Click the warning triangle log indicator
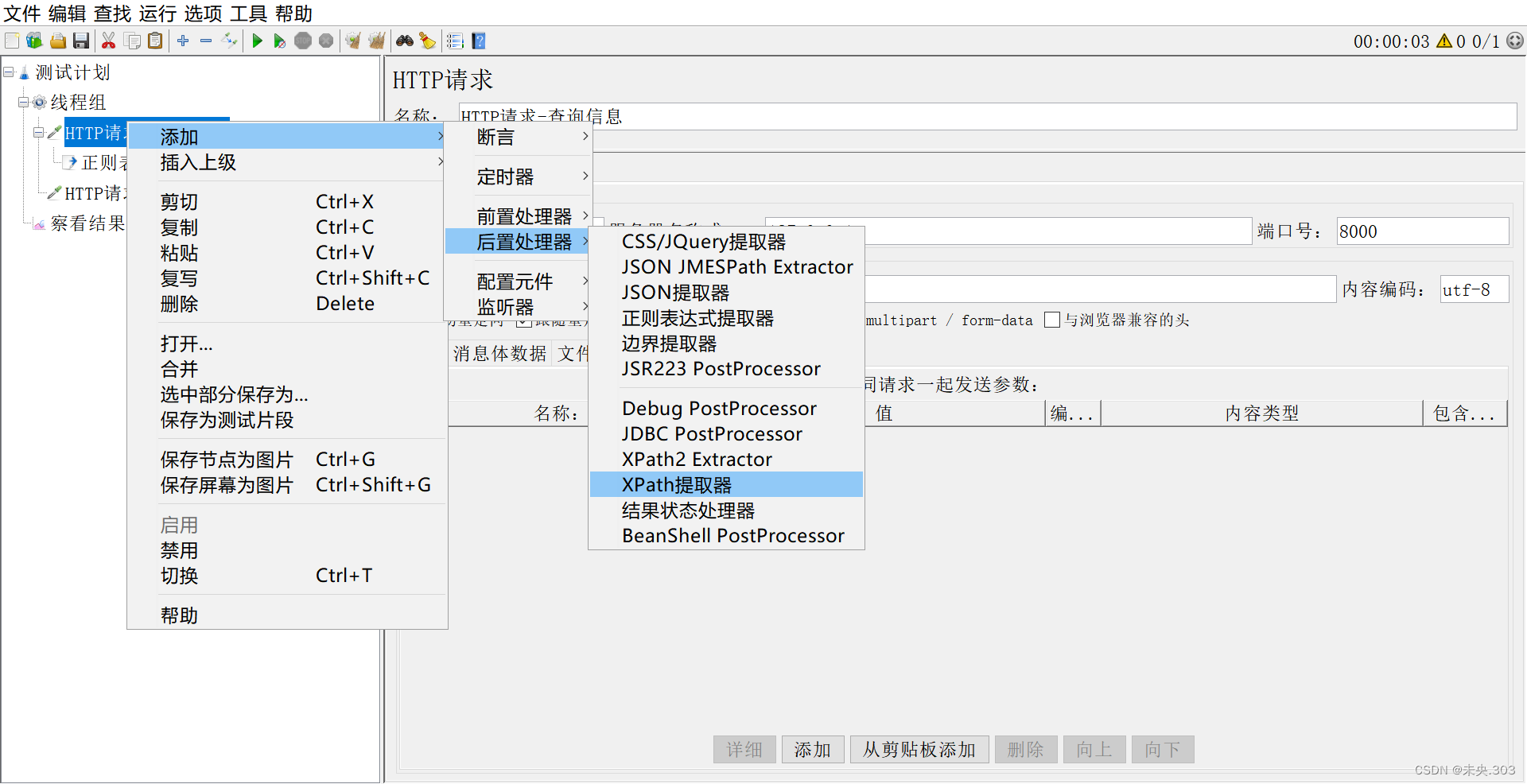This screenshot has height=784, width=1527. point(1444,41)
